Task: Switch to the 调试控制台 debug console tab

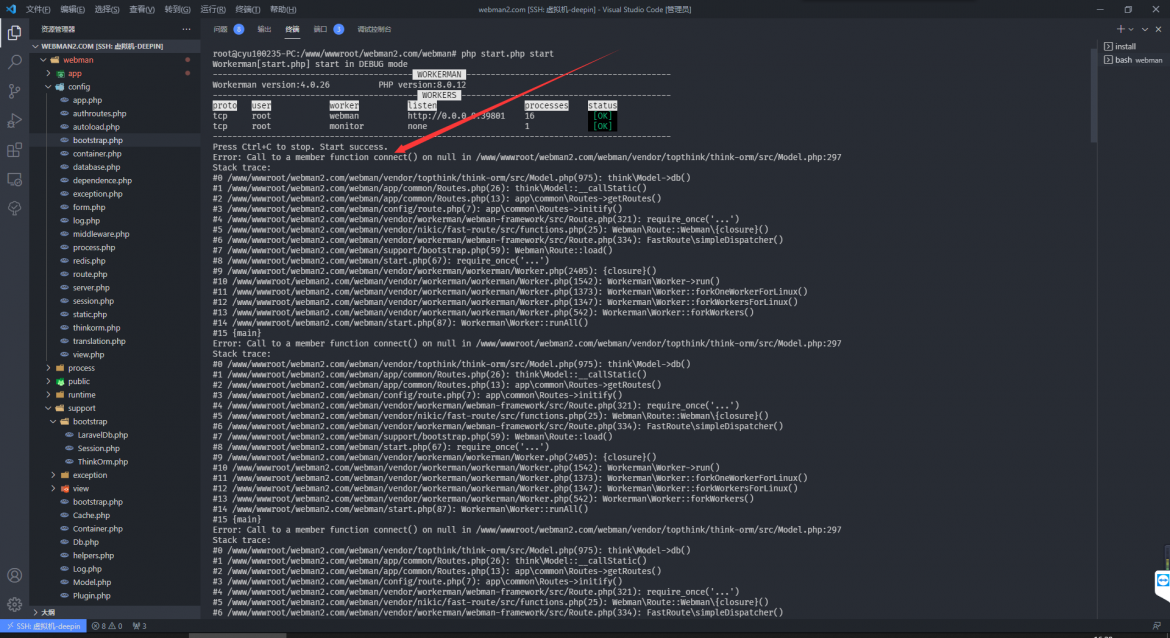Action: pyautogui.click(x=374, y=29)
